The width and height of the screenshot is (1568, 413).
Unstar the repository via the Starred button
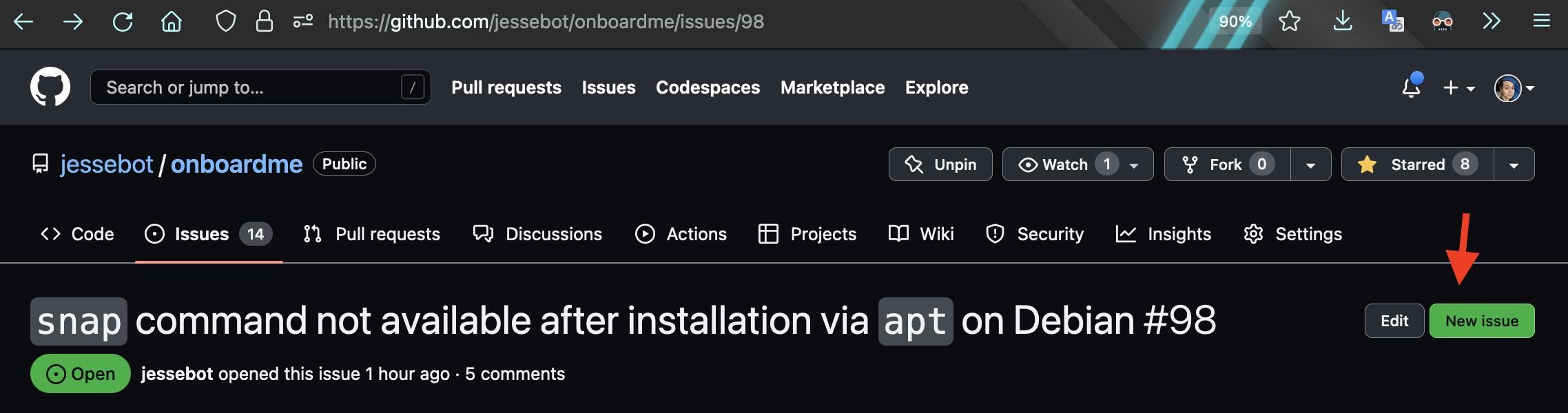click(x=1419, y=165)
